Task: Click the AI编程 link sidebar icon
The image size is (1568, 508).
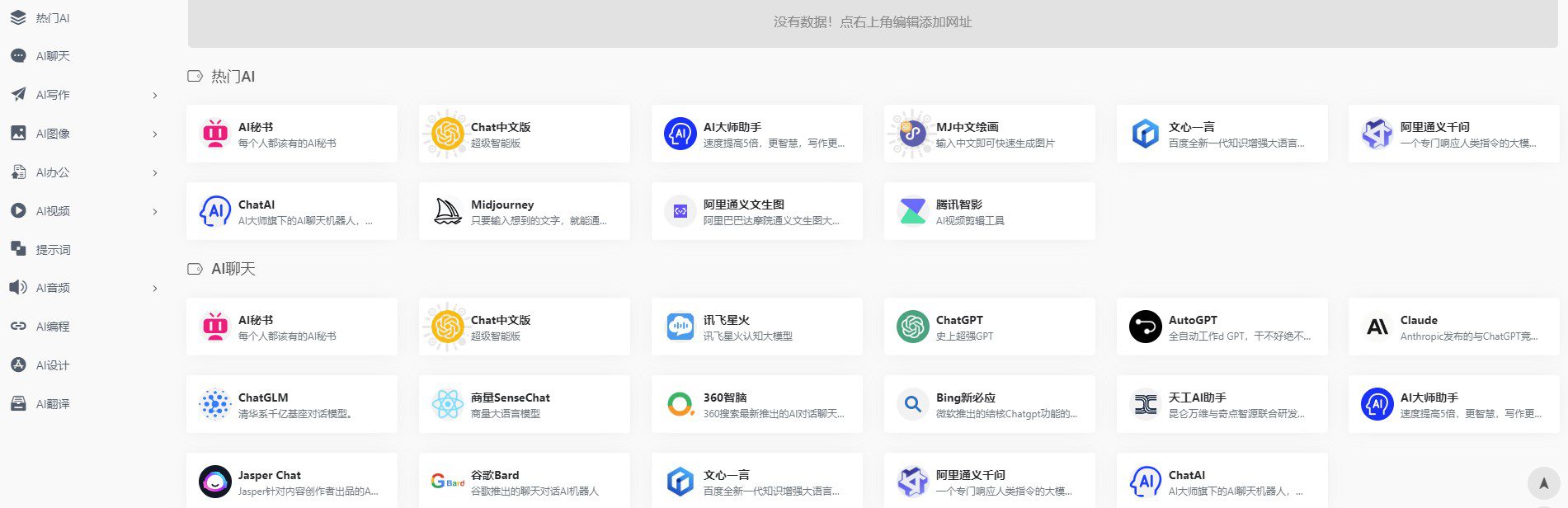Action: point(18,326)
